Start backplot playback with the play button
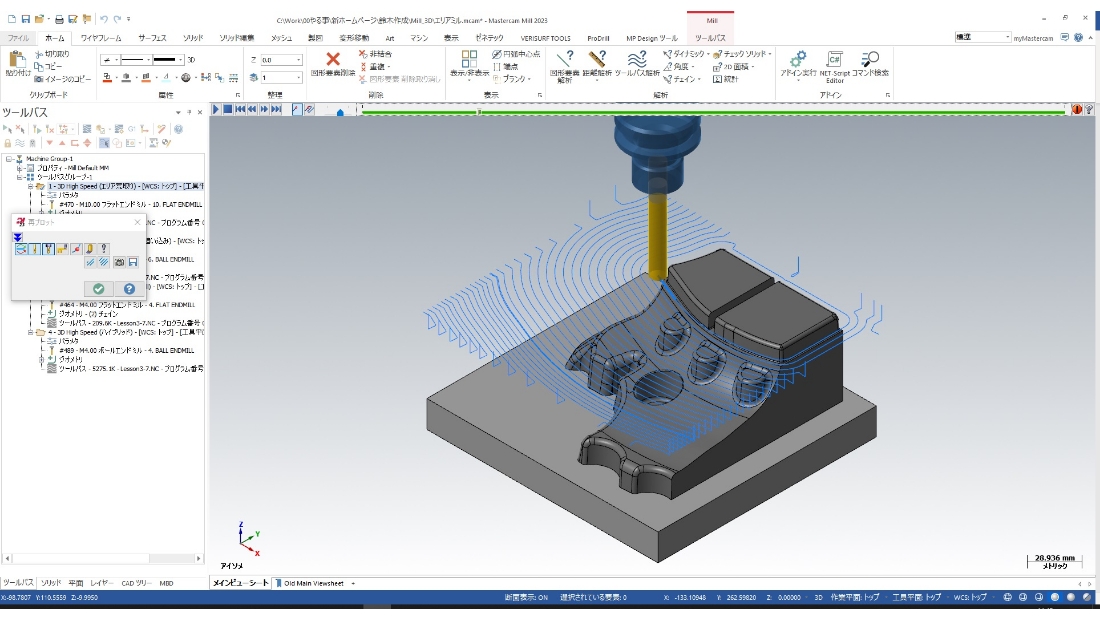The height and width of the screenshot is (620, 1100). pyautogui.click(x=216, y=109)
